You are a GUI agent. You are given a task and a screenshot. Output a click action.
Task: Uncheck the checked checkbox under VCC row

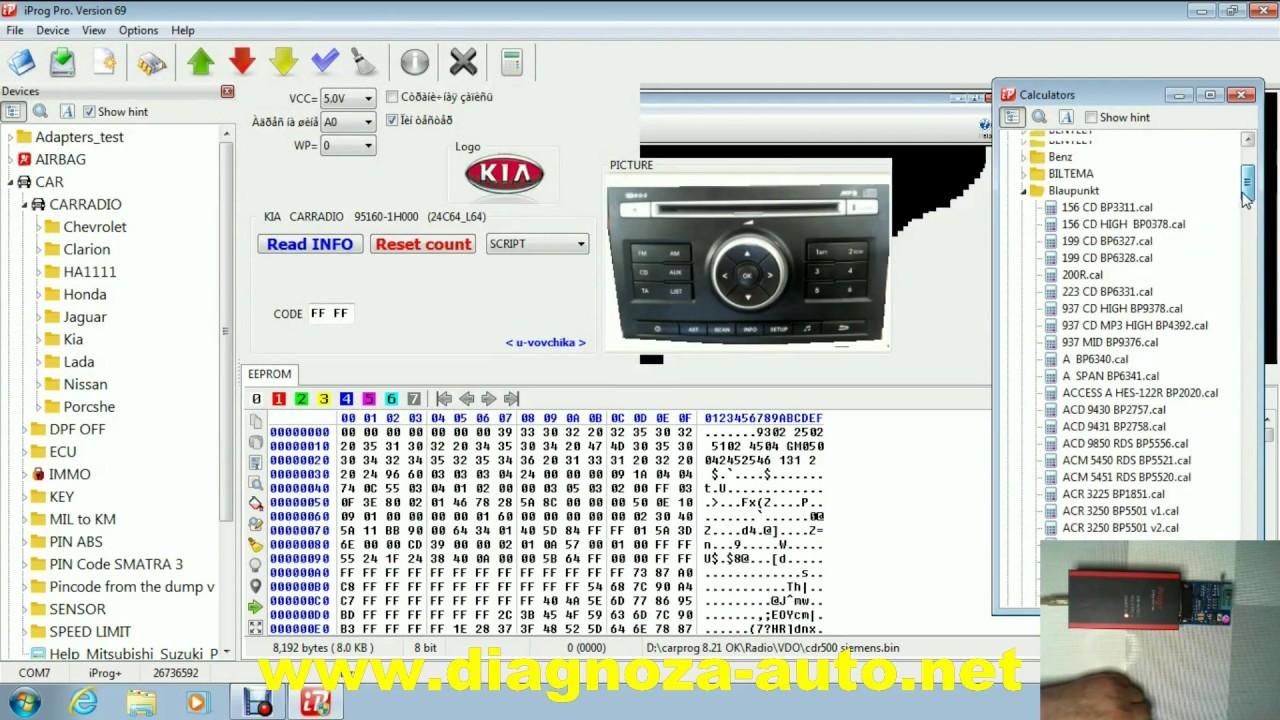click(392, 120)
